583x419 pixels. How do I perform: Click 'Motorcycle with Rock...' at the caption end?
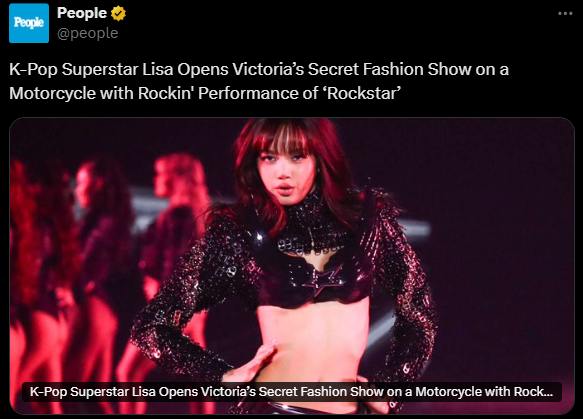[x=484, y=391]
